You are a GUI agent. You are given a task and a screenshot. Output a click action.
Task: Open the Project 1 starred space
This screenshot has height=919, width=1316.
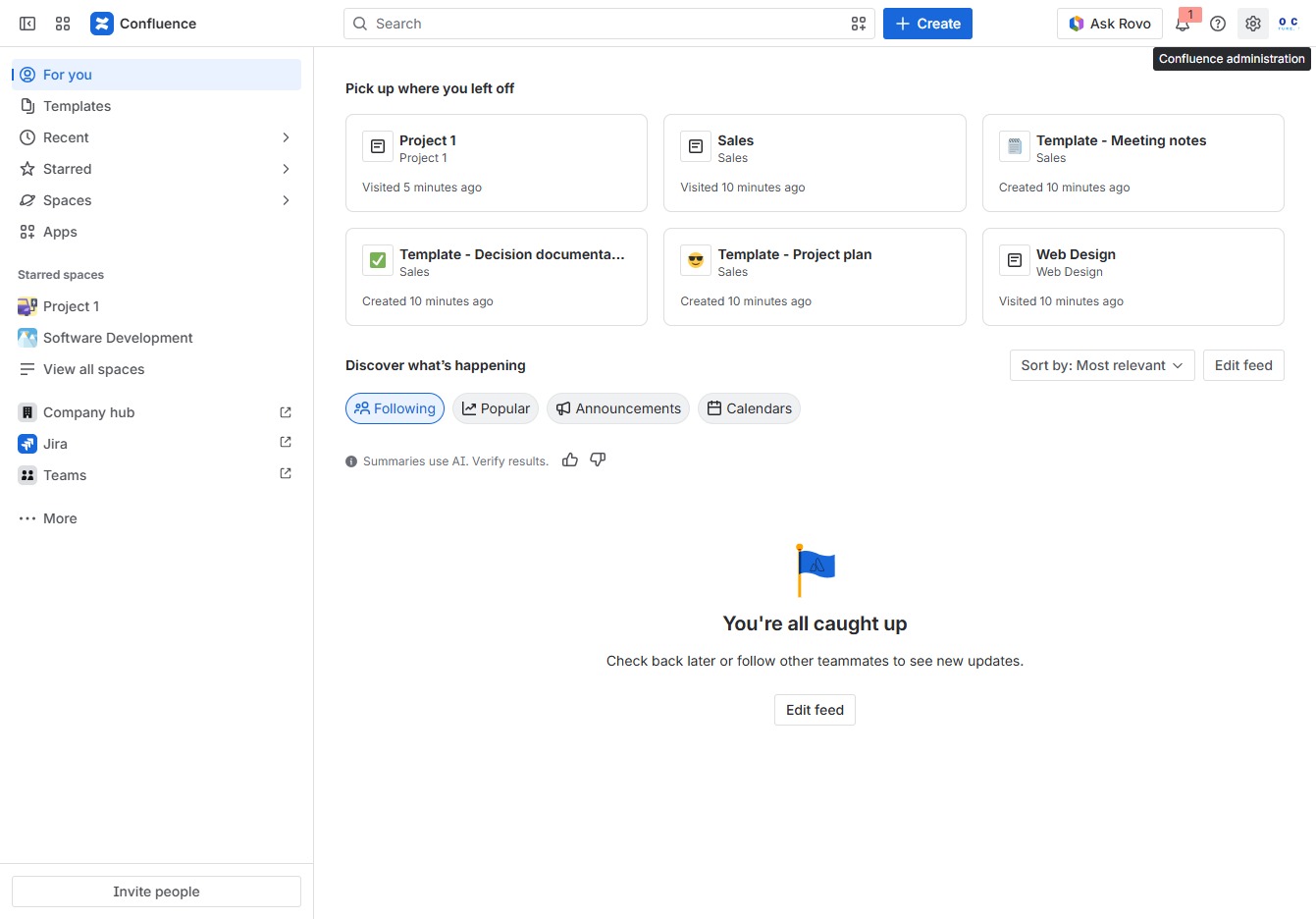[156, 306]
